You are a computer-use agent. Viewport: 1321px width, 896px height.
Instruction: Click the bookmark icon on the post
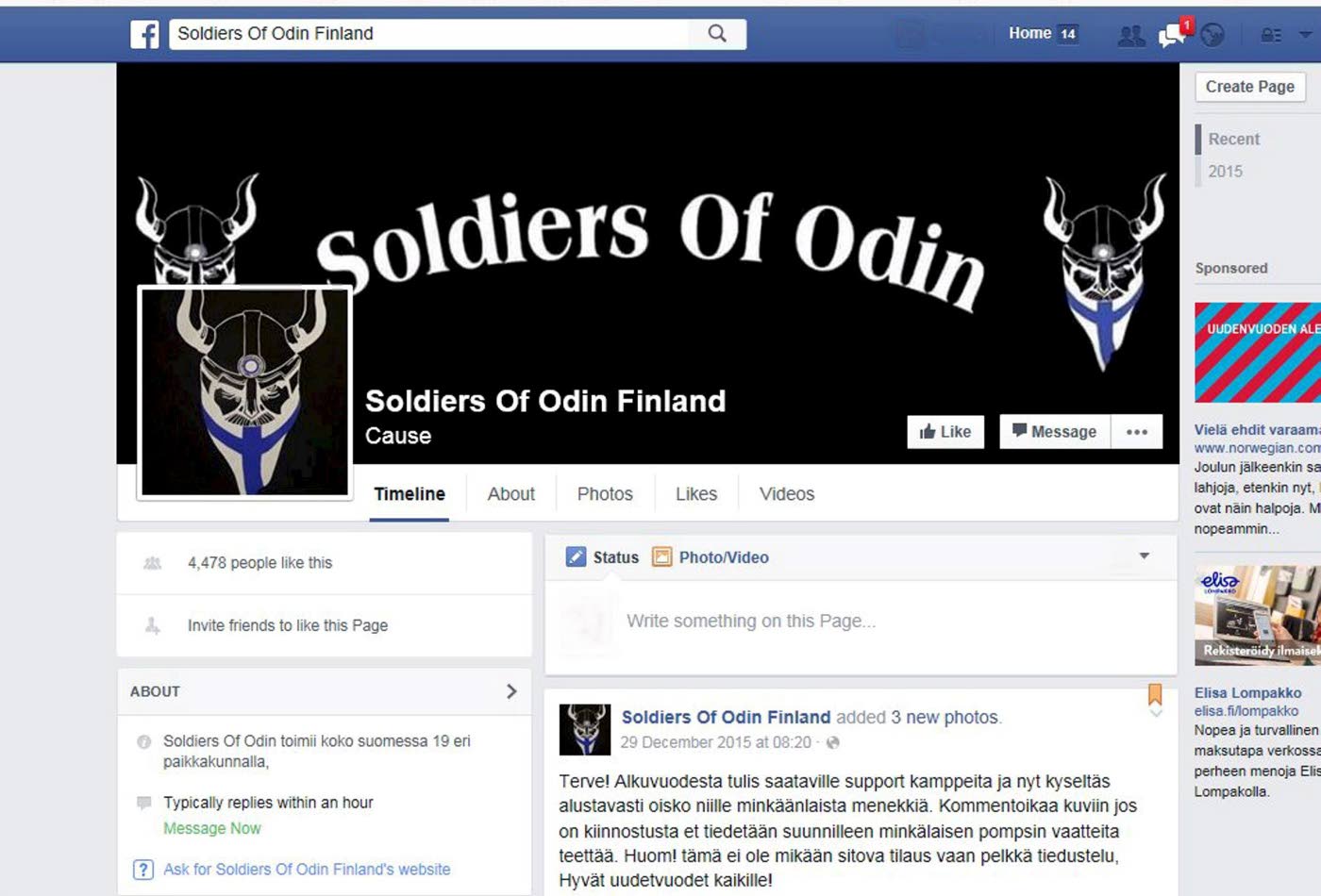click(1155, 695)
